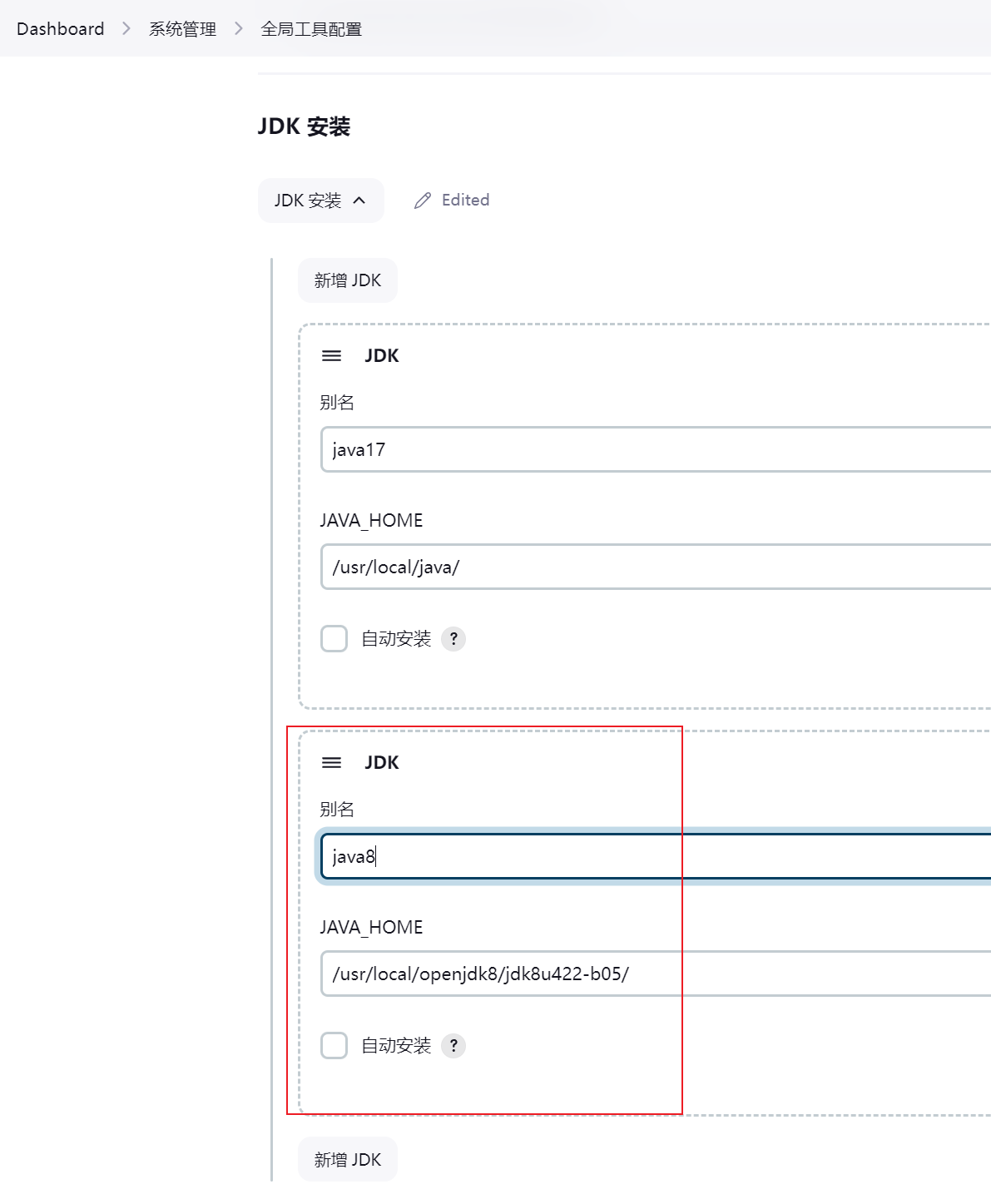Open breadcrumb arrow after Dashboard
Image resolution: width=991 pixels, height=1204 pixels.
click(126, 29)
